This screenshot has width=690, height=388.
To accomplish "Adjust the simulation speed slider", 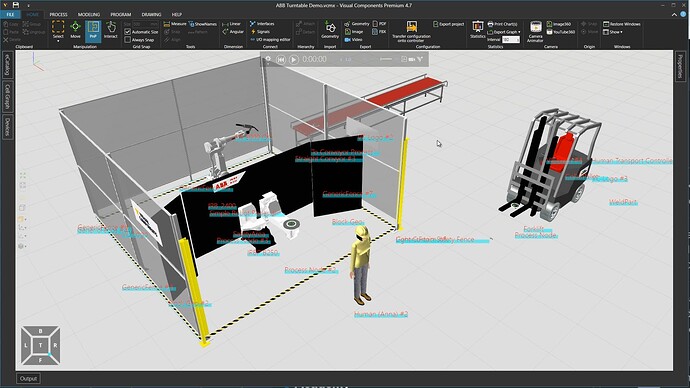I will [386, 59].
